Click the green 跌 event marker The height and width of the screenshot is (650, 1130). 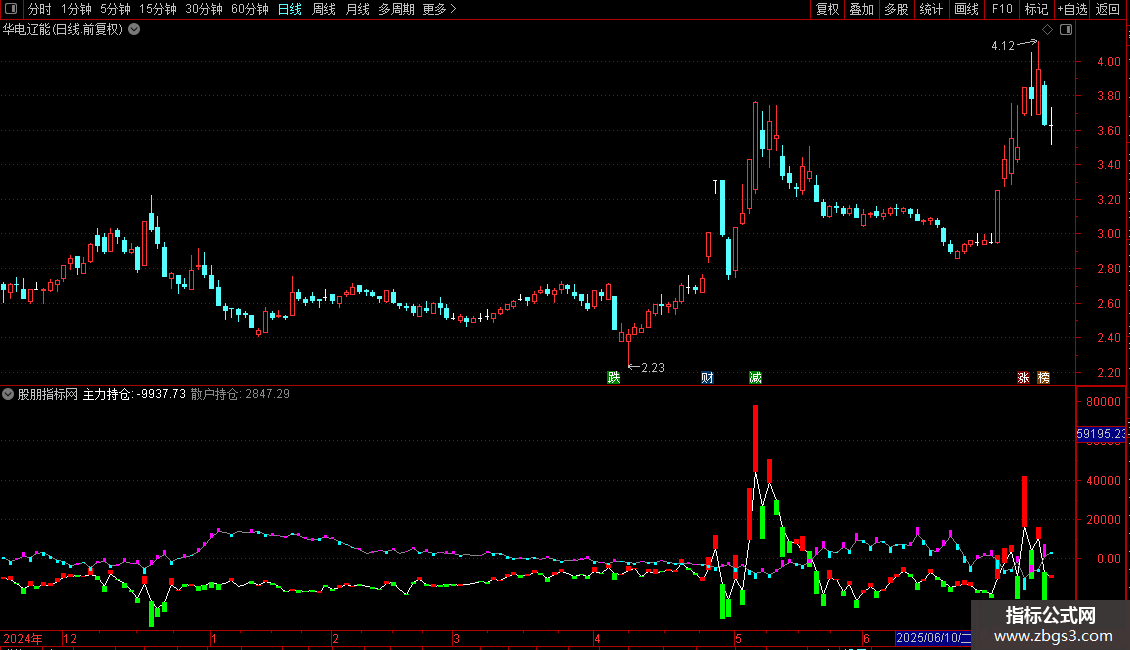click(x=613, y=378)
